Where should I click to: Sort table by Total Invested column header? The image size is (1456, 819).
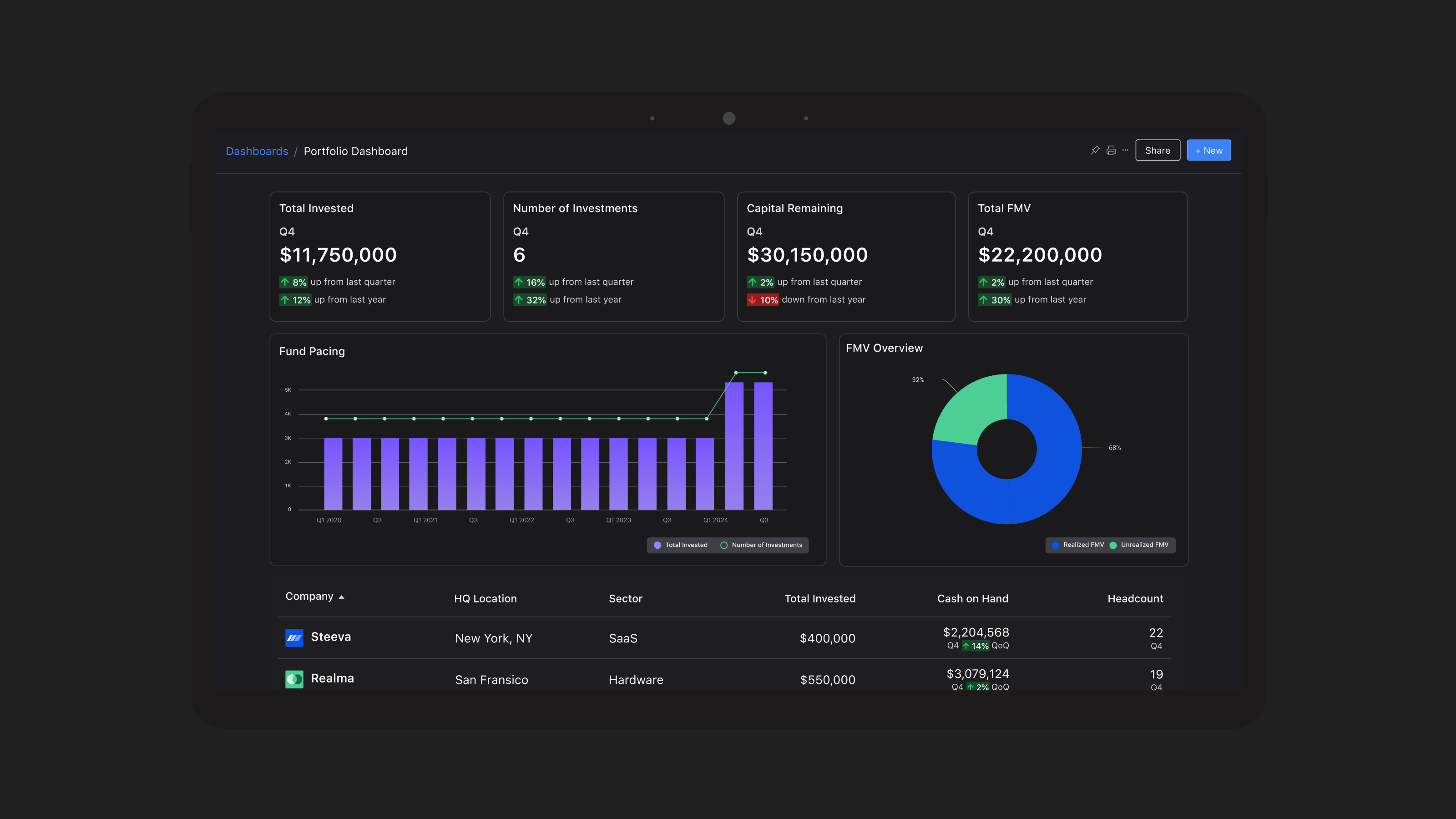click(x=819, y=599)
